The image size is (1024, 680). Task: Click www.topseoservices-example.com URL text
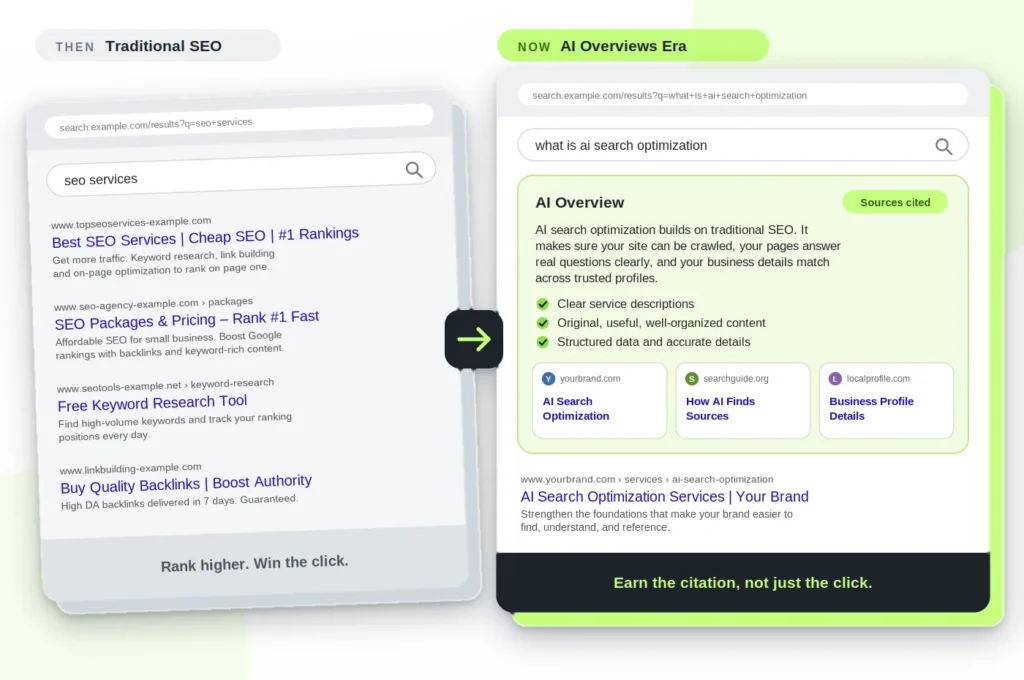131,222
